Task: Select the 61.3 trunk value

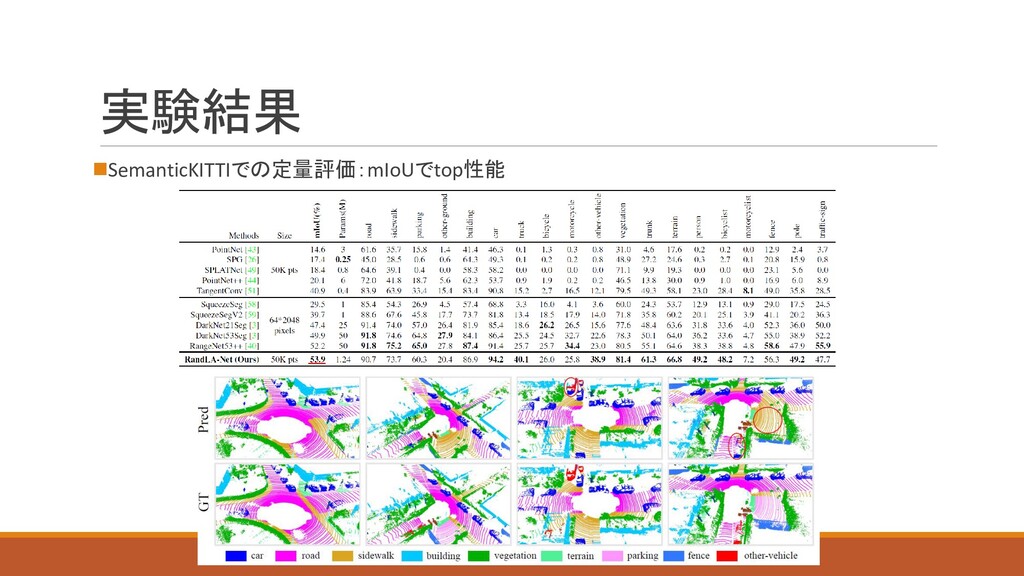Action: (x=648, y=359)
